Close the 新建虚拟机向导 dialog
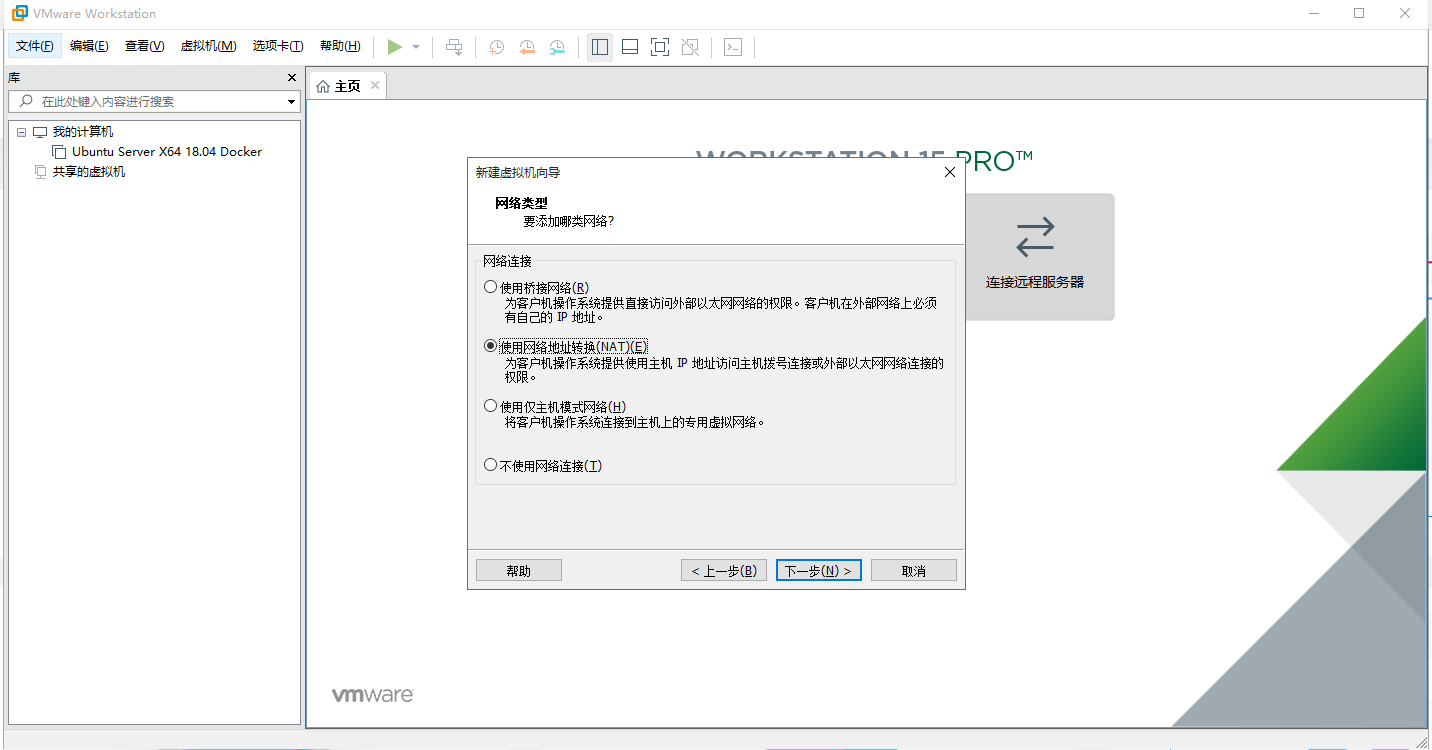The width and height of the screenshot is (1432, 750). pyautogui.click(x=950, y=172)
